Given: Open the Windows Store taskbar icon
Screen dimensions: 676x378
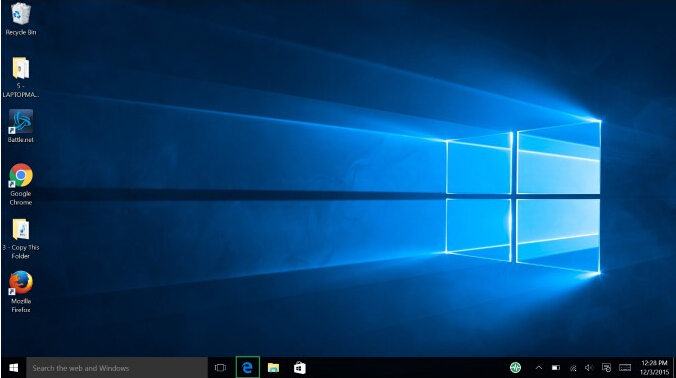Looking at the screenshot, I should coord(300,368).
